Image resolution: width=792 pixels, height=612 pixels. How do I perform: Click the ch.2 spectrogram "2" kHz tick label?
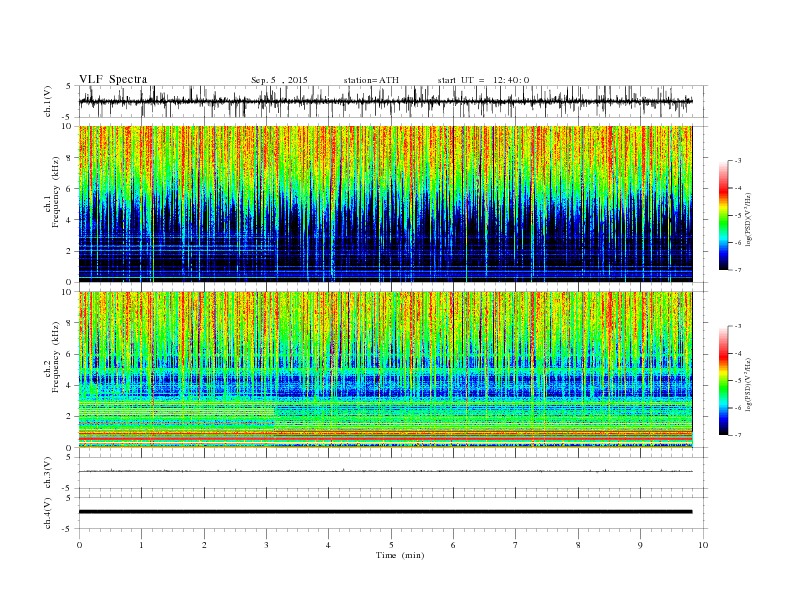coord(70,417)
